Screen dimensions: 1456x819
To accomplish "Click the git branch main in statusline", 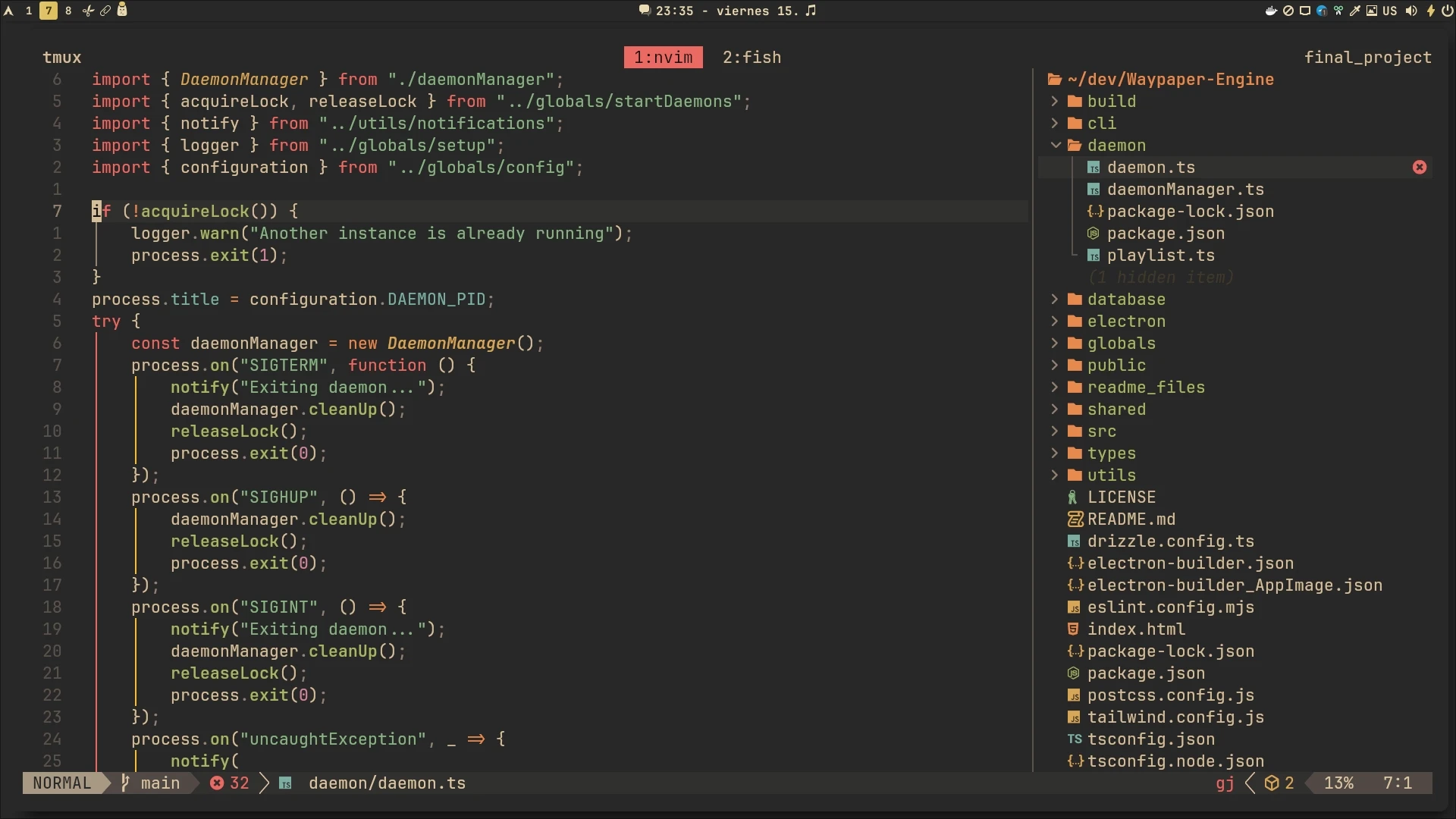I will tap(161, 783).
